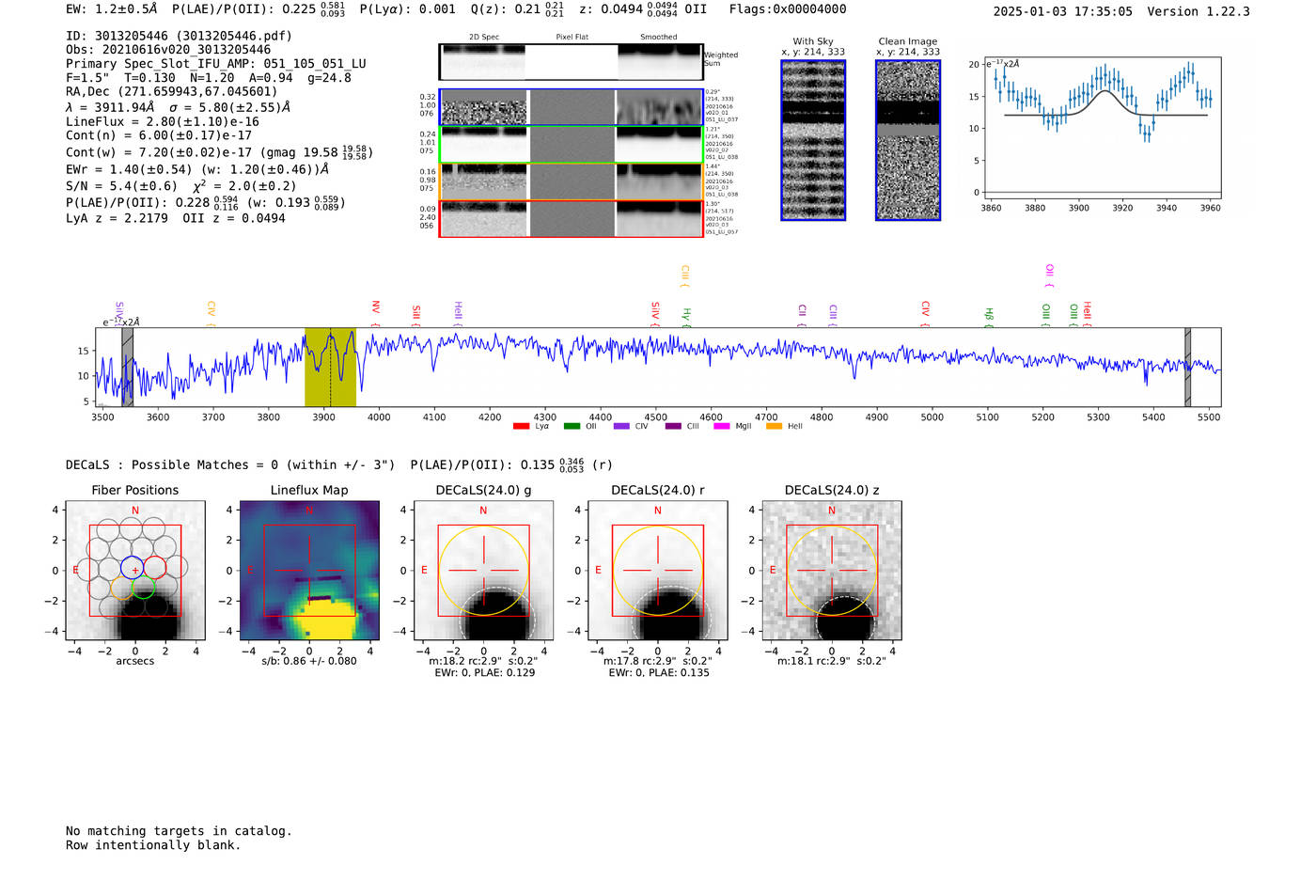Select the orange HeII legend swatch
Image resolution: width=1316 pixels, height=896 pixels.
774,427
